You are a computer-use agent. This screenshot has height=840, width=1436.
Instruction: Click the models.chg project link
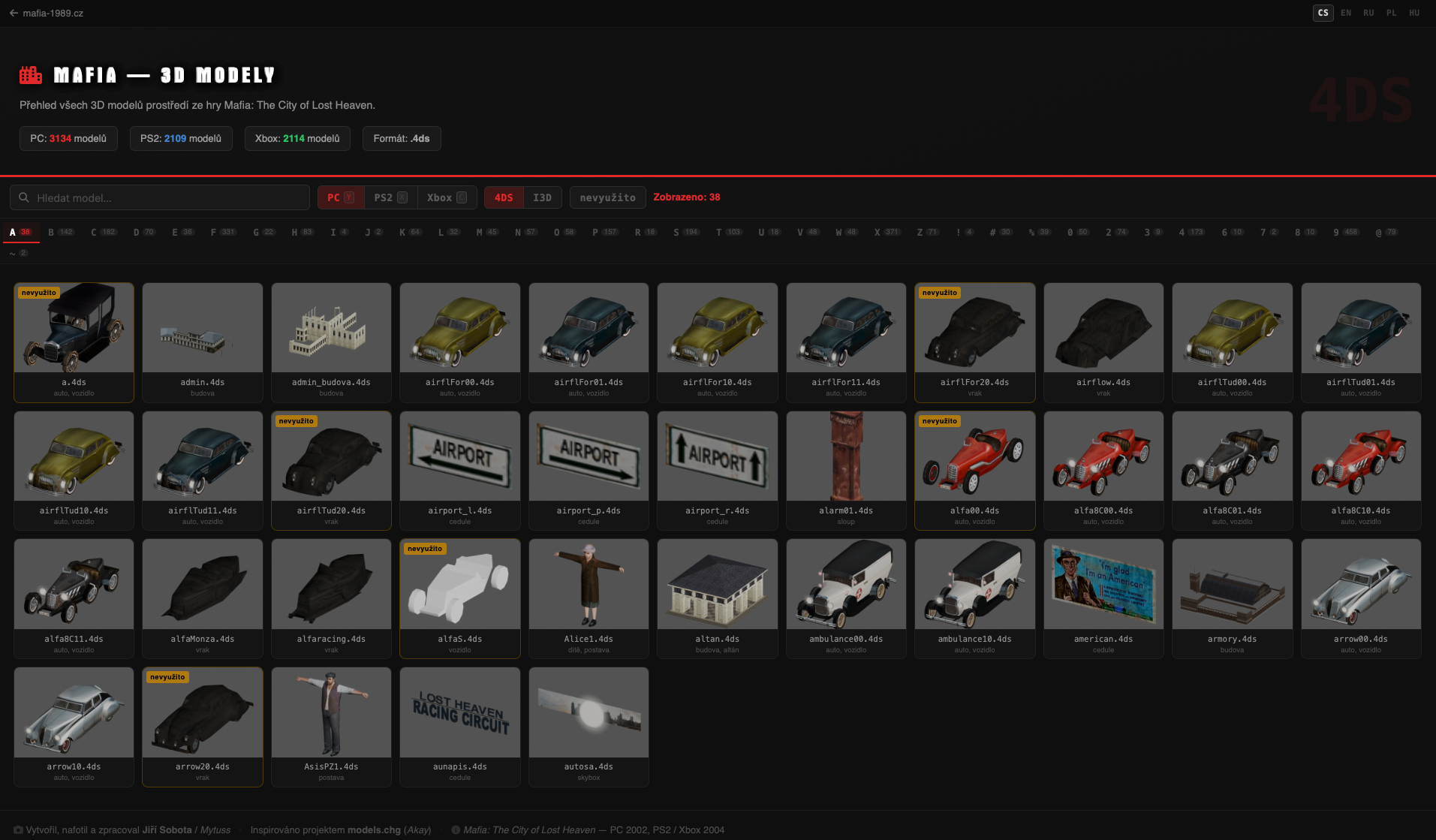click(374, 829)
